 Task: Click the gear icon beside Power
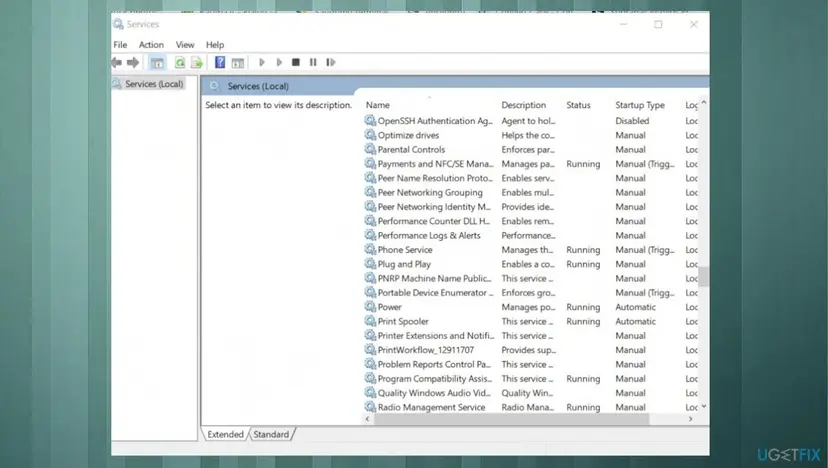click(x=370, y=306)
